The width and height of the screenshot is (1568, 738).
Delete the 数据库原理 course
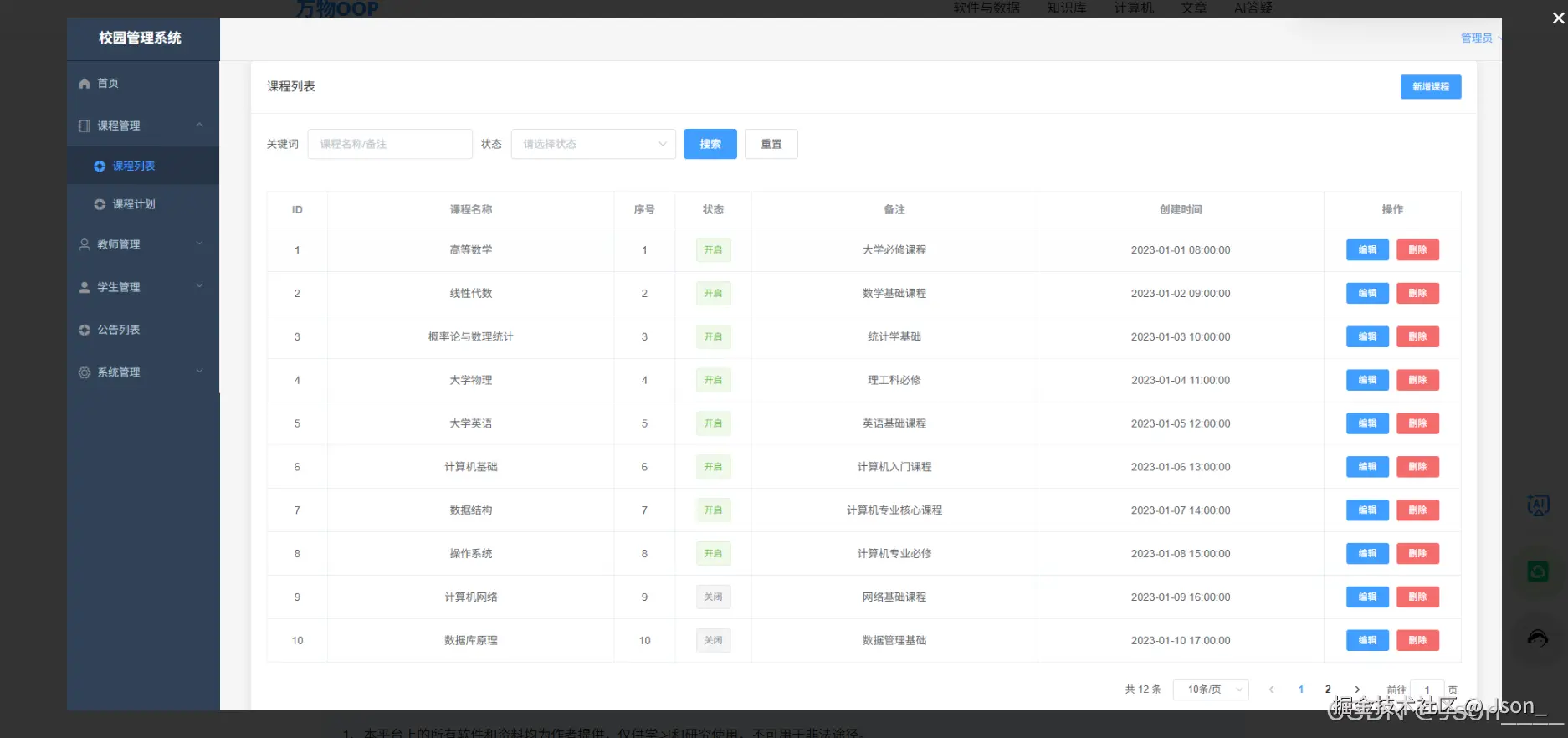point(1417,640)
